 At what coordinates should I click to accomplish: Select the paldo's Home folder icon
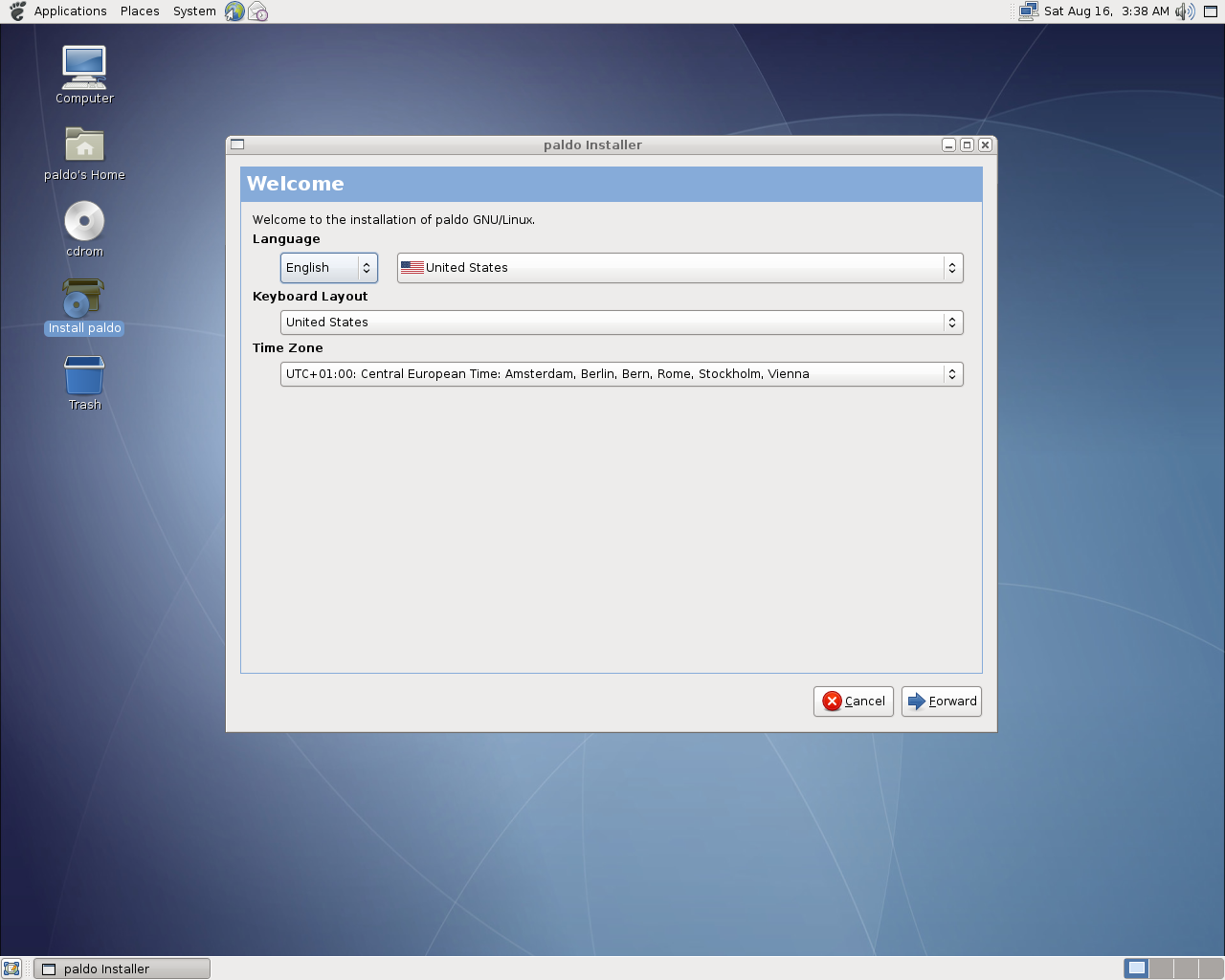84,153
